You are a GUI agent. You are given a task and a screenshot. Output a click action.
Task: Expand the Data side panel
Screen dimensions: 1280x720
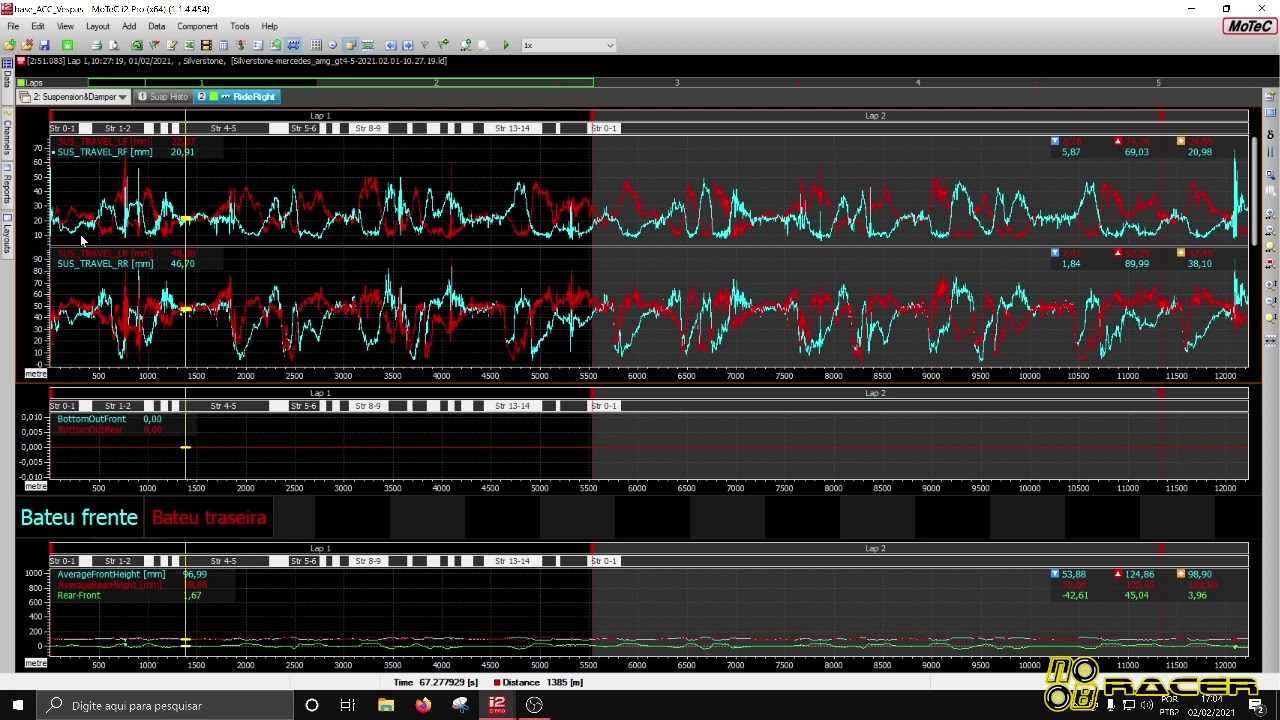click(7, 78)
